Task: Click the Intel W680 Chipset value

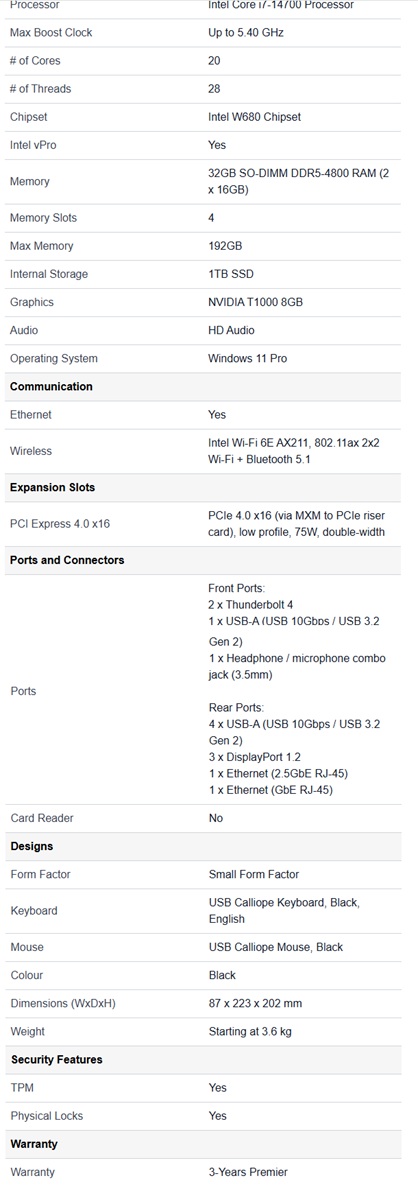Action: click(x=254, y=117)
